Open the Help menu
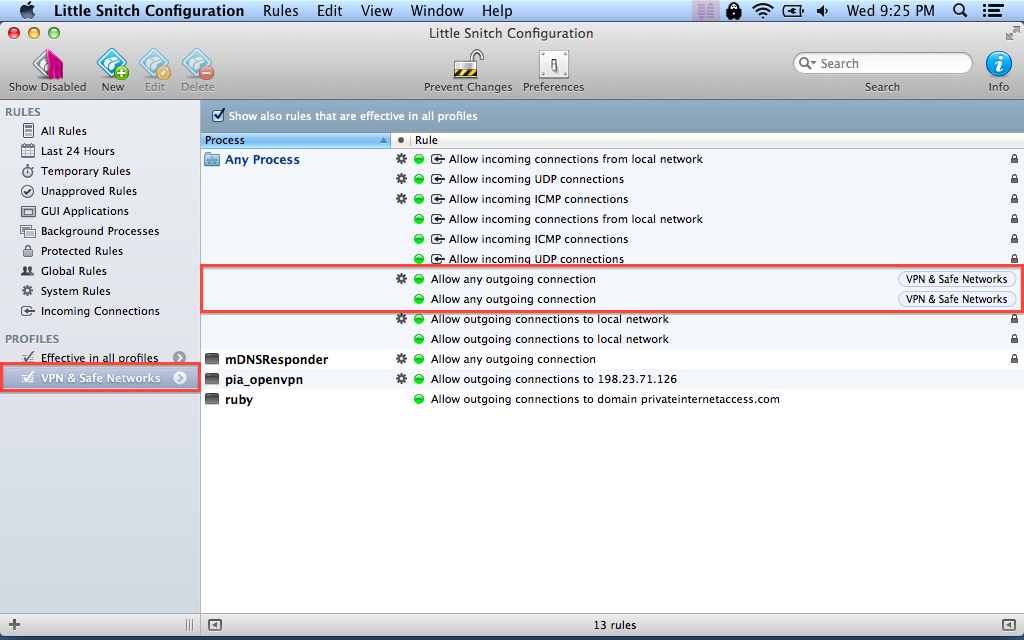Viewport: 1024px width, 640px height. tap(497, 10)
